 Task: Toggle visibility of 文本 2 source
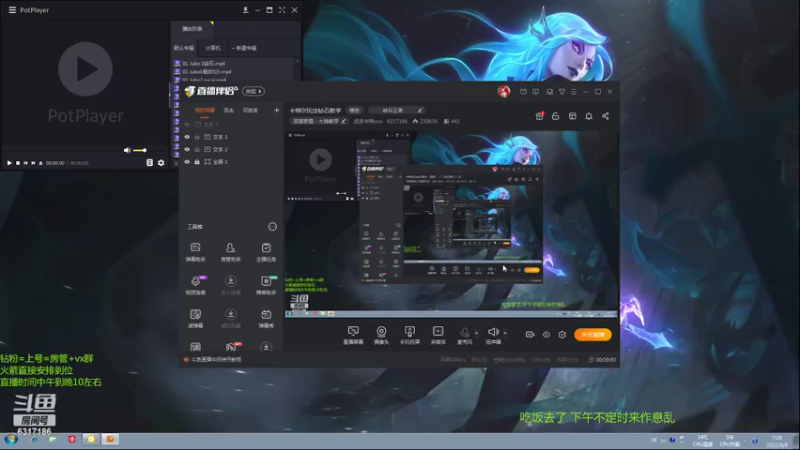coord(187,149)
